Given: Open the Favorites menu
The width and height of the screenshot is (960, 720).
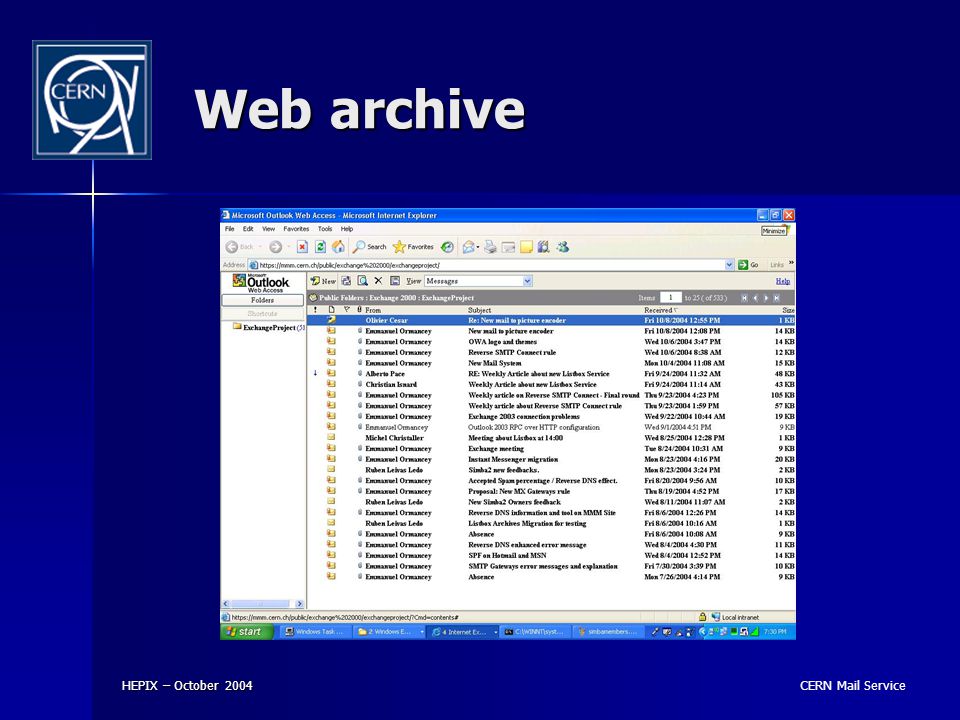Looking at the screenshot, I should [296, 229].
